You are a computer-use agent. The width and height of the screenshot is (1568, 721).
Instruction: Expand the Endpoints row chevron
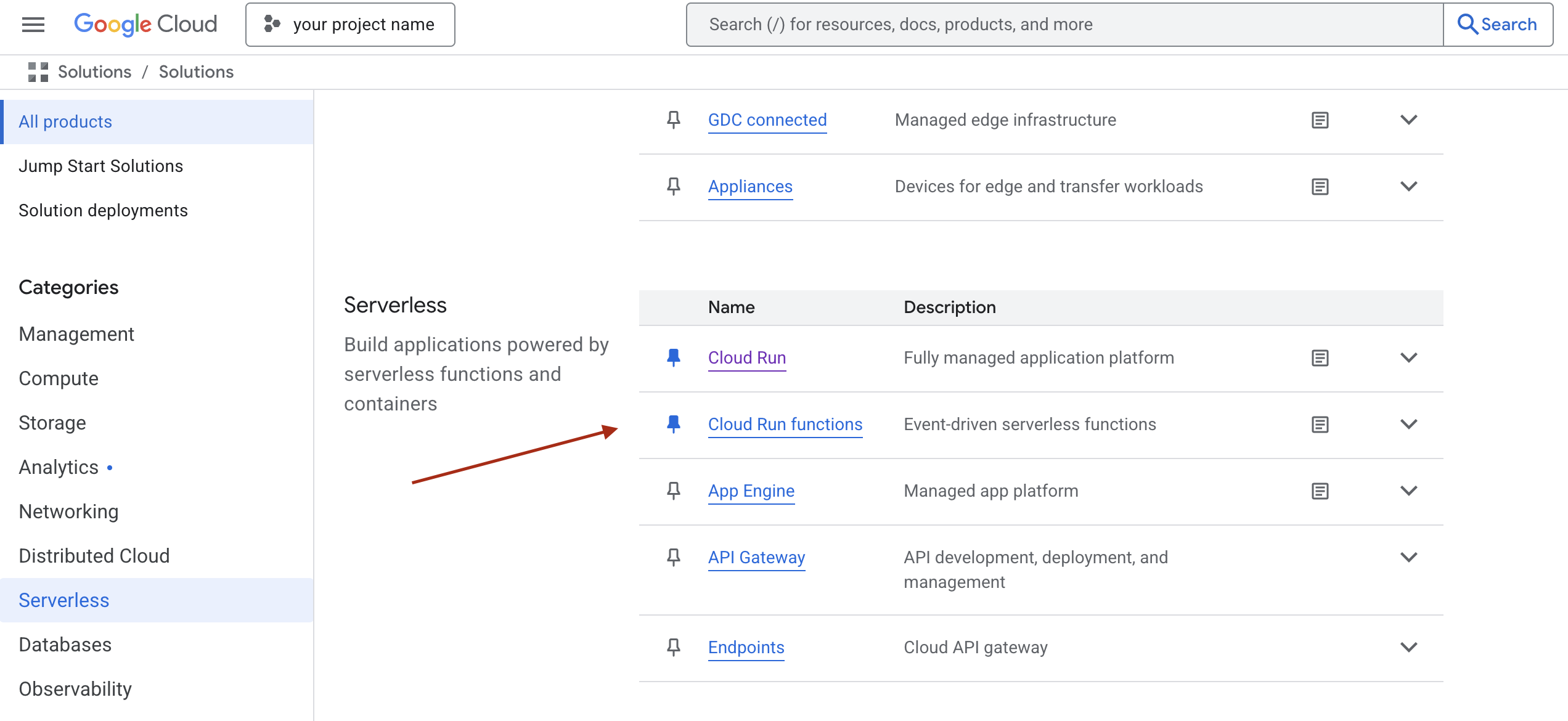(1408, 648)
